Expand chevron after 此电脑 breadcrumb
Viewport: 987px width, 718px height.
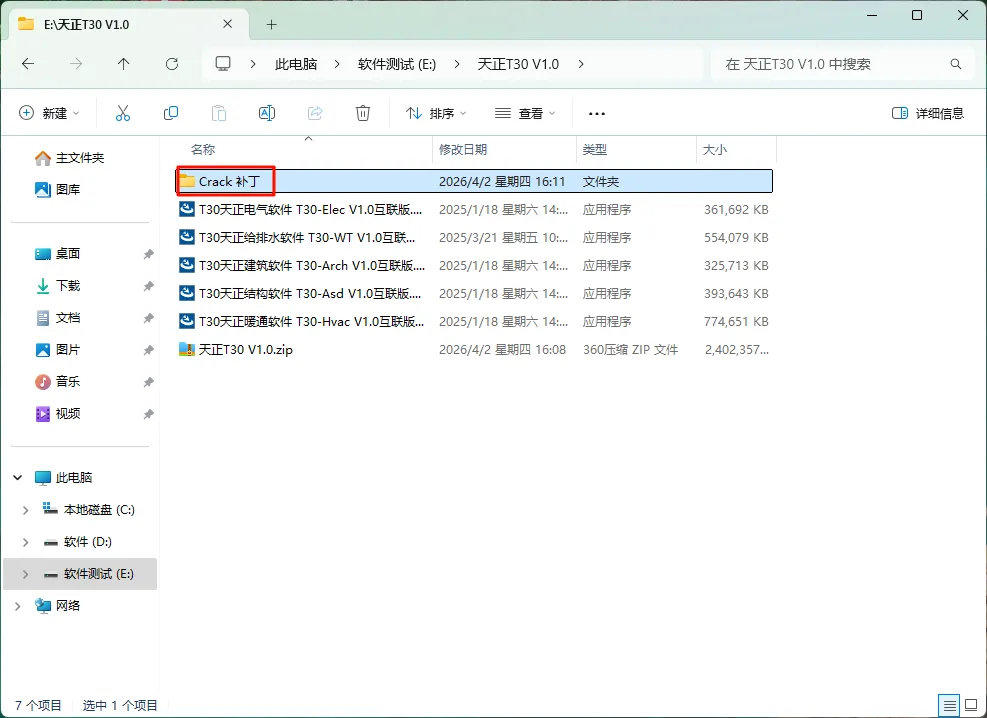click(337, 64)
